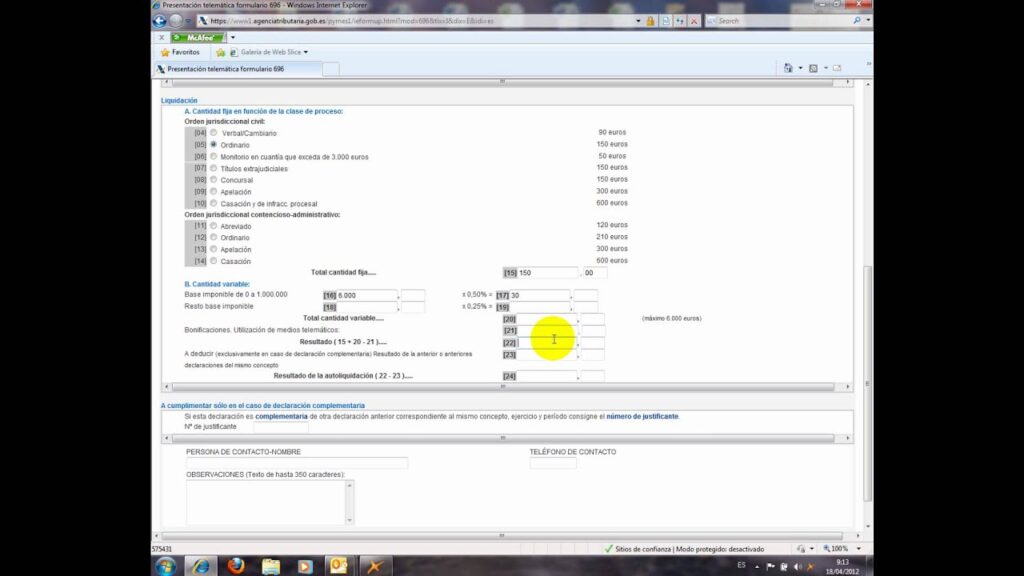Open the file explorer folder in taskbar
Viewport: 1024px width, 576px height.
(x=270, y=566)
